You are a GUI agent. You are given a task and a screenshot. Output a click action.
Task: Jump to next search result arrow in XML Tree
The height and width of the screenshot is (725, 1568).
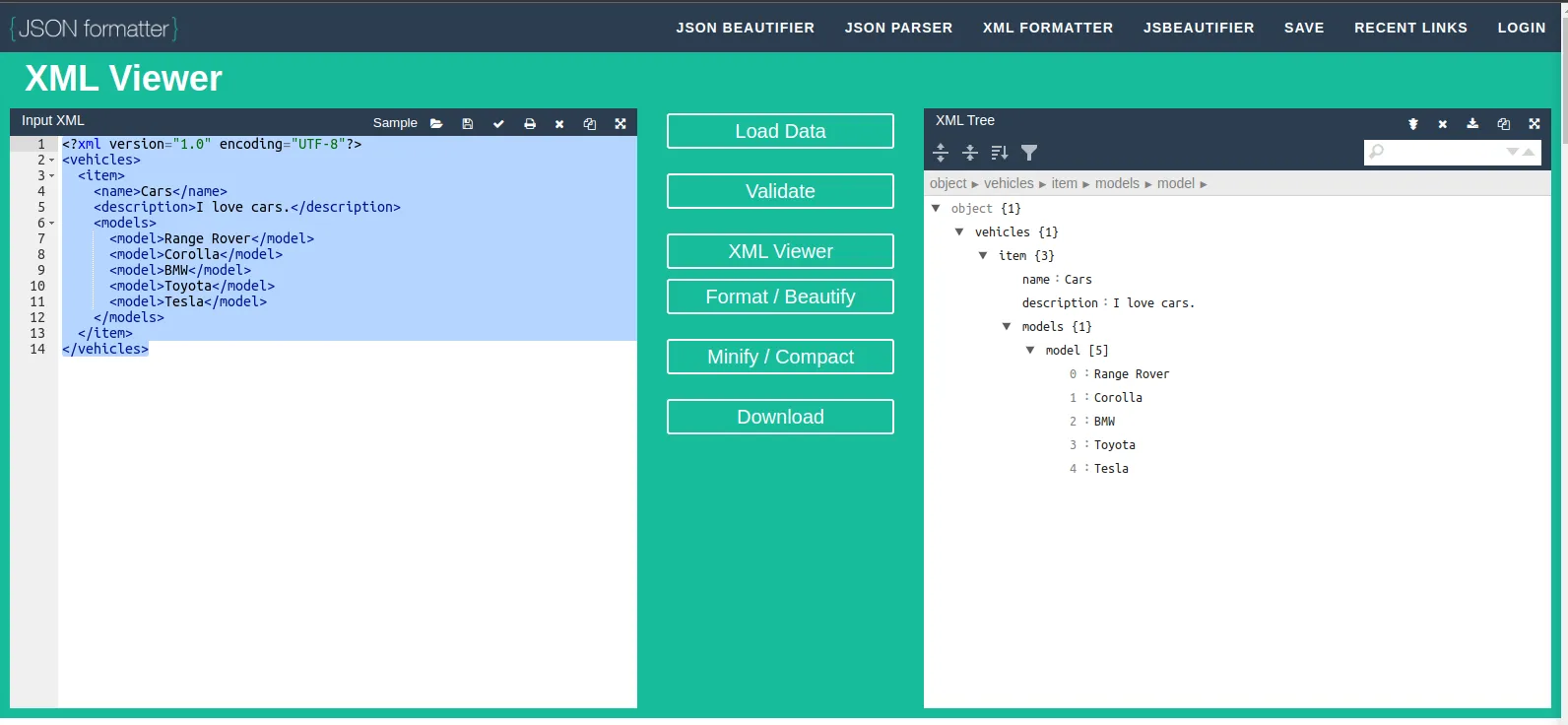1513,152
